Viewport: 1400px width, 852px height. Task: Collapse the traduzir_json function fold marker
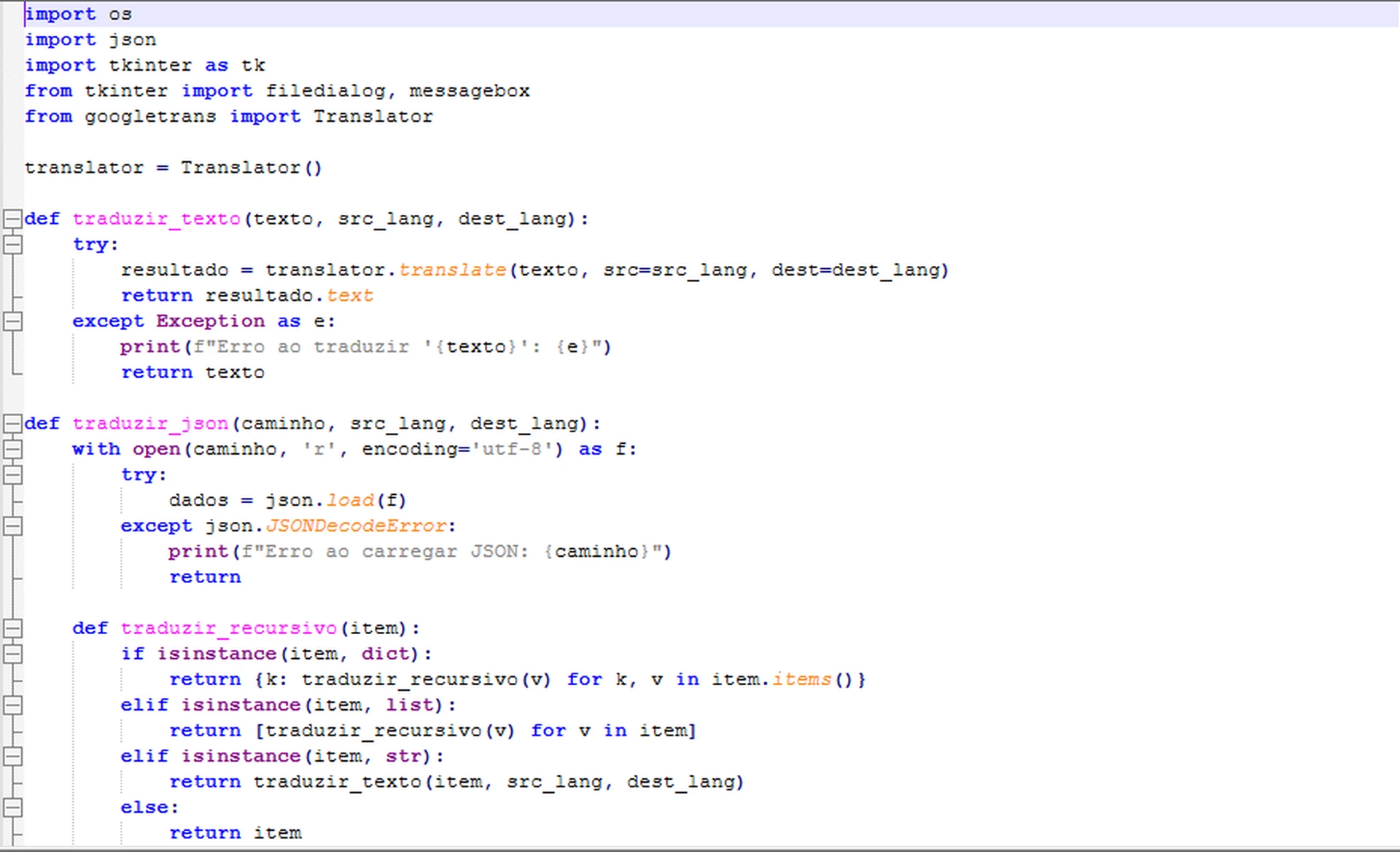click(x=12, y=423)
